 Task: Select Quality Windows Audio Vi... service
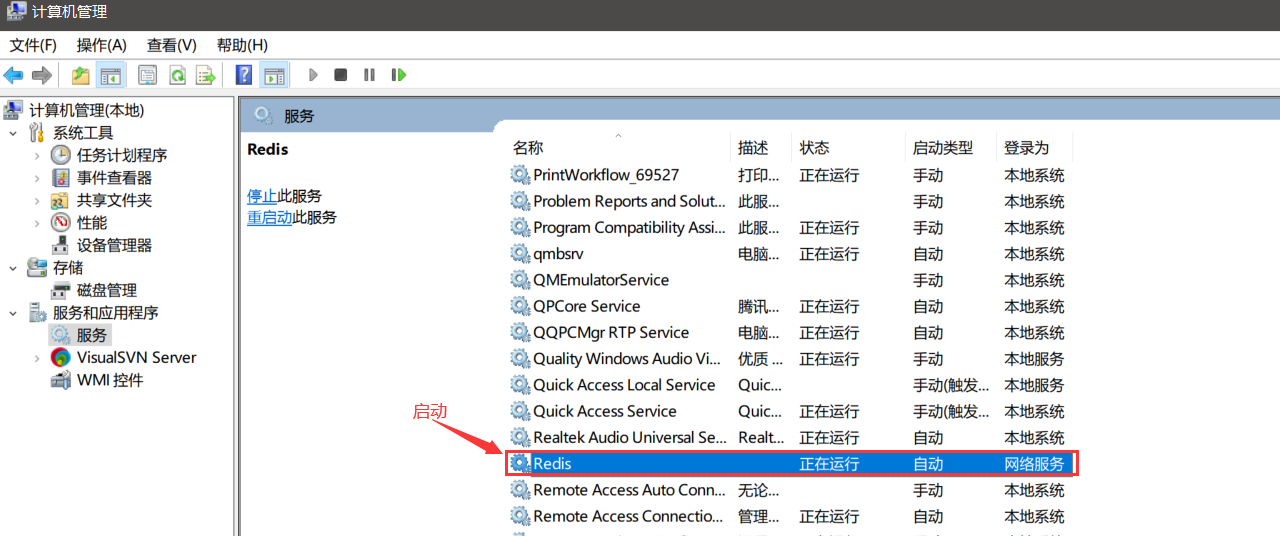pyautogui.click(x=790, y=359)
